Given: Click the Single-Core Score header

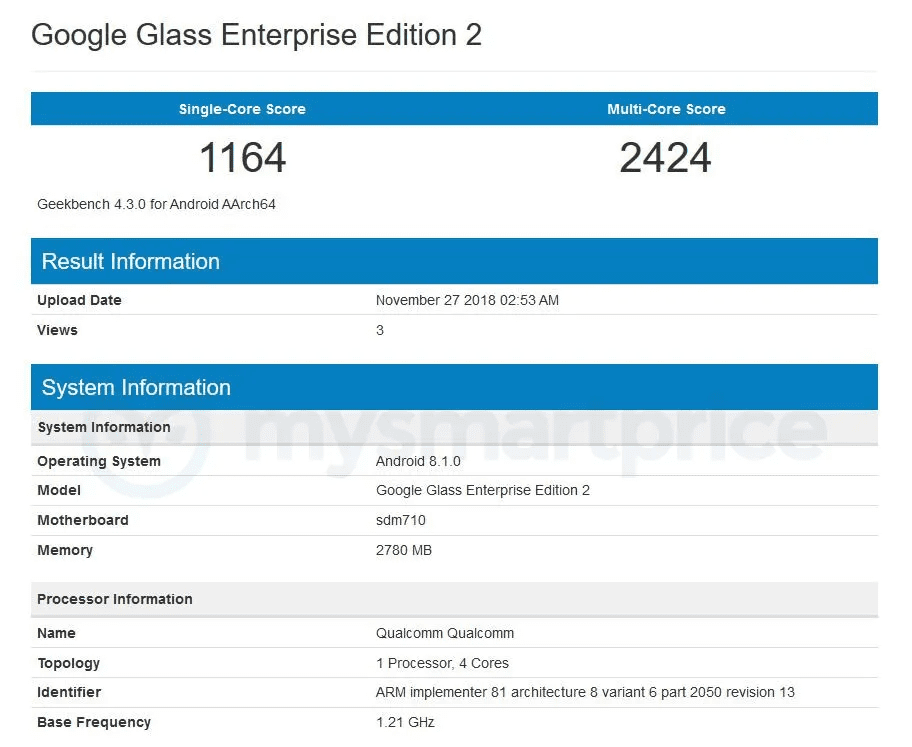Looking at the screenshot, I should pos(242,109).
